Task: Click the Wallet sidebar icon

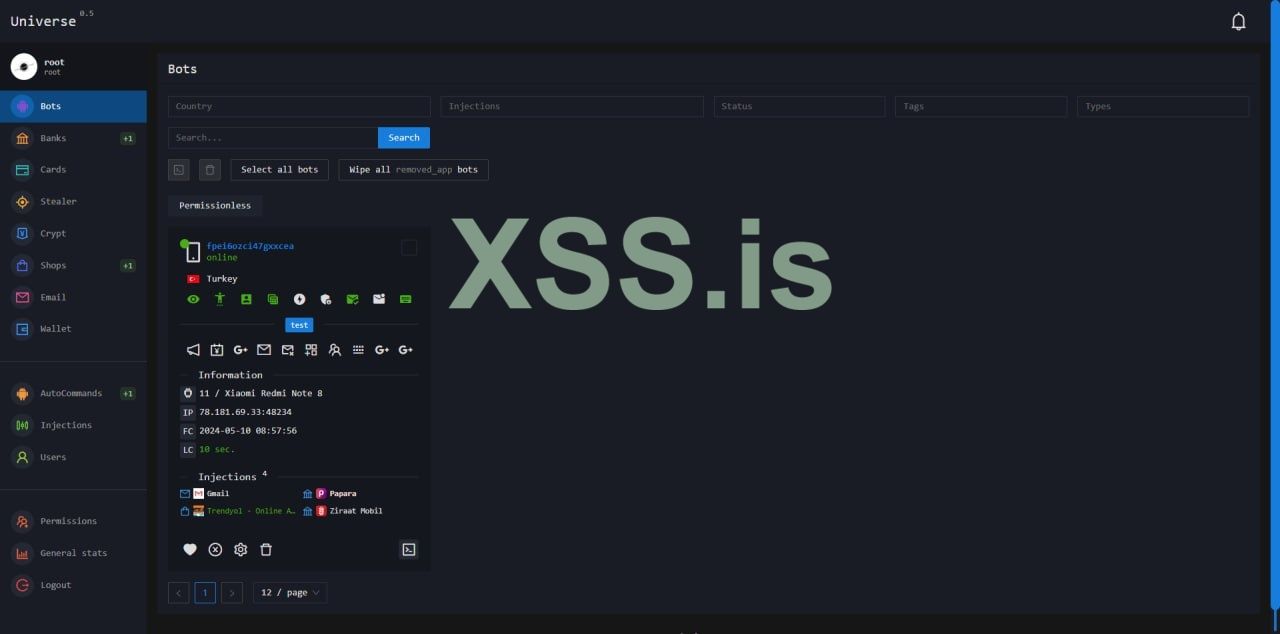Action: [22, 329]
